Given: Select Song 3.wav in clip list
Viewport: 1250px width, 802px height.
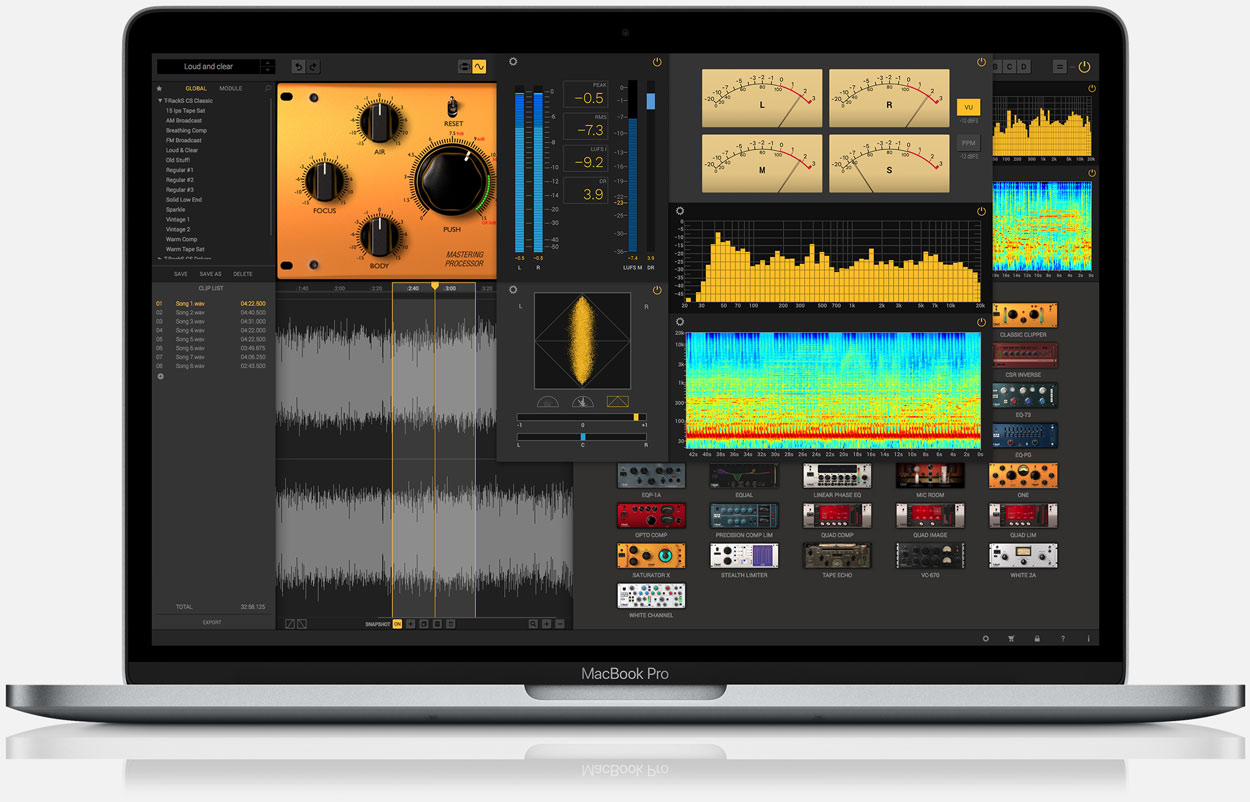Looking at the screenshot, I should (212, 321).
